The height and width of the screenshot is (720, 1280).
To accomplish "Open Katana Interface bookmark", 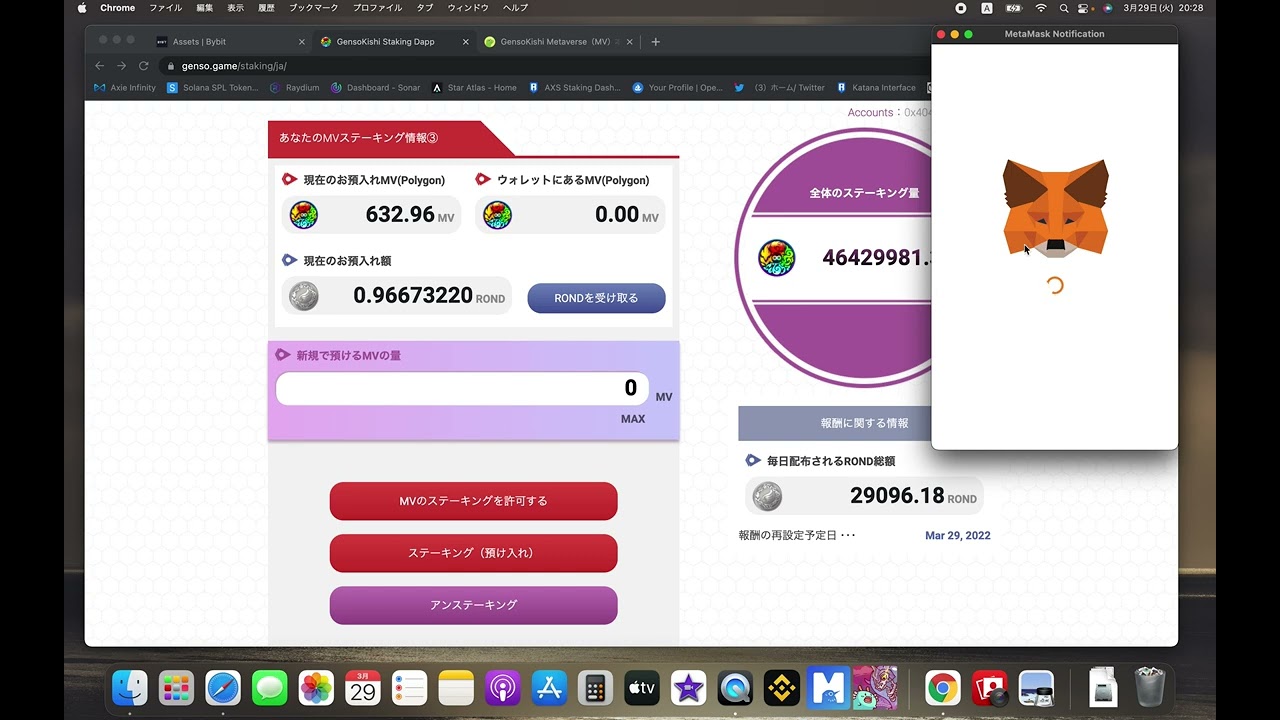I will coord(876,88).
